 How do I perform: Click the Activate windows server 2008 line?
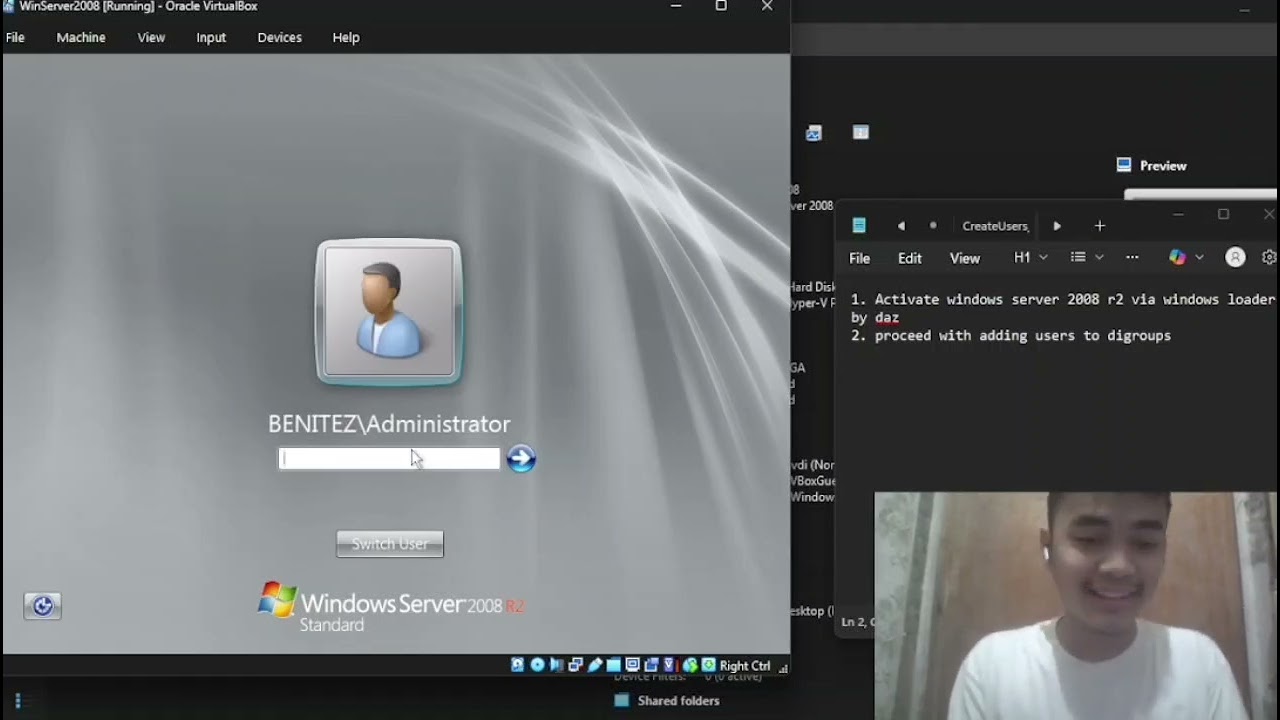(x=1063, y=299)
